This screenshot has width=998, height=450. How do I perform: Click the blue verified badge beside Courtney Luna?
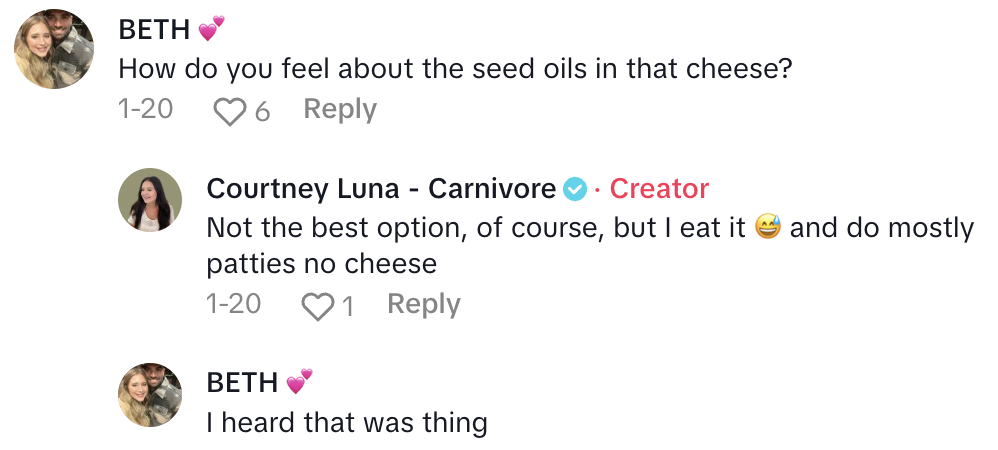[x=575, y=188]
